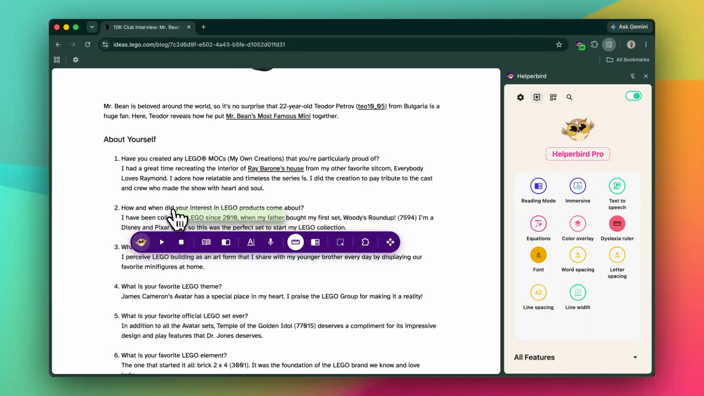The height and width of the screenshot is (396, 704).
Task: Click the reset icon on floating toolbar
Action: pyautogui.click(x=365, y=242)
